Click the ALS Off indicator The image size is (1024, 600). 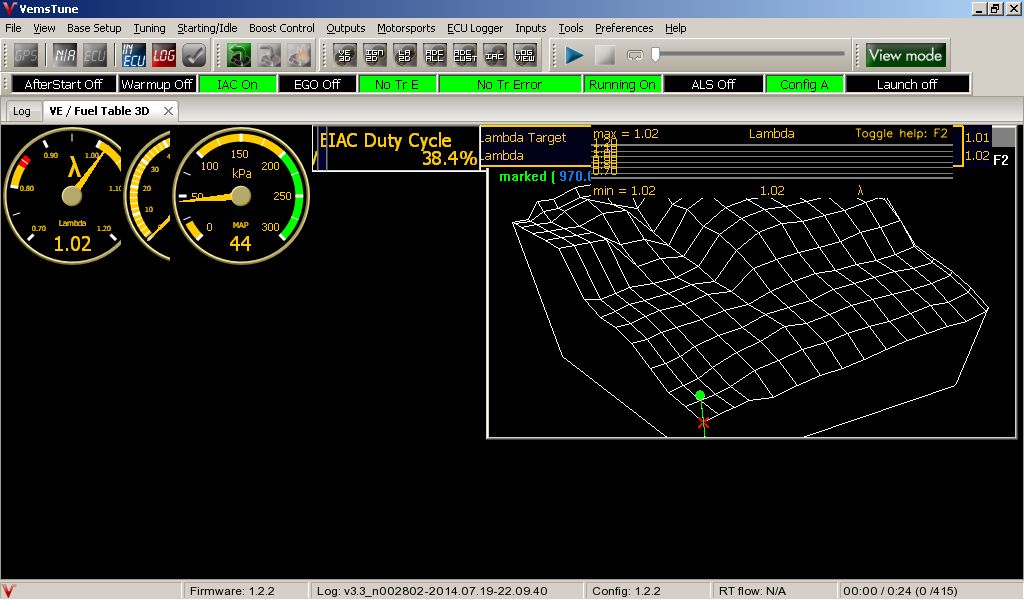coord(713,84)
